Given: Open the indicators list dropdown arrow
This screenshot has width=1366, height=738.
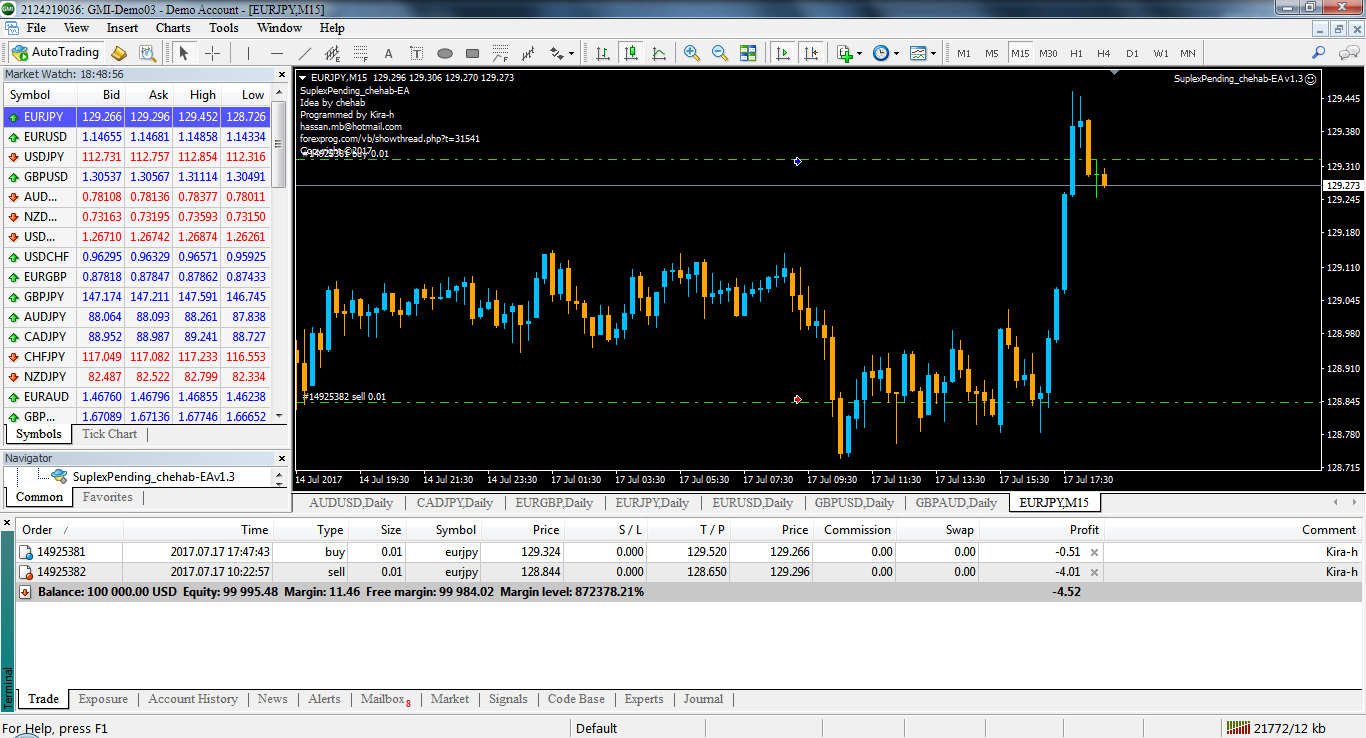Looking at the screenshot, I should click(859, 53).
